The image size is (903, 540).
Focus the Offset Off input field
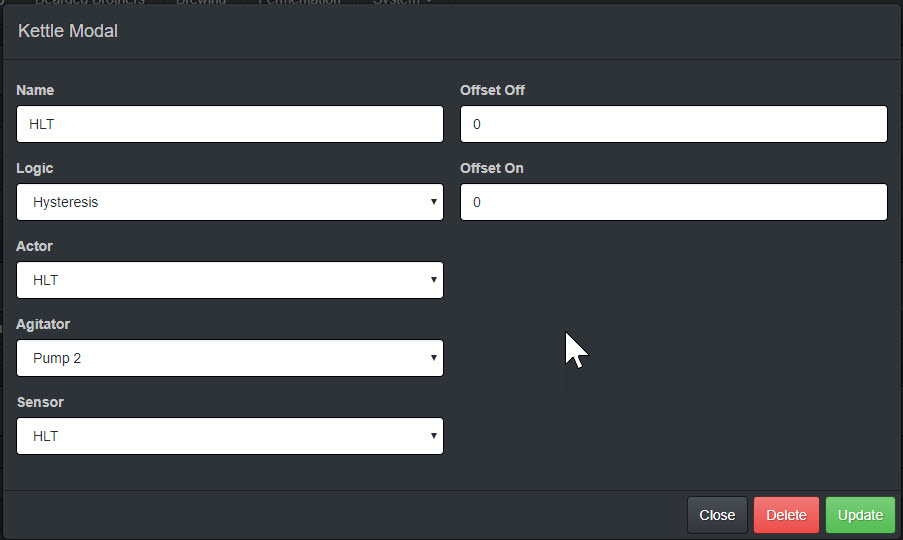pyautogui.click(x=674, y=124)
